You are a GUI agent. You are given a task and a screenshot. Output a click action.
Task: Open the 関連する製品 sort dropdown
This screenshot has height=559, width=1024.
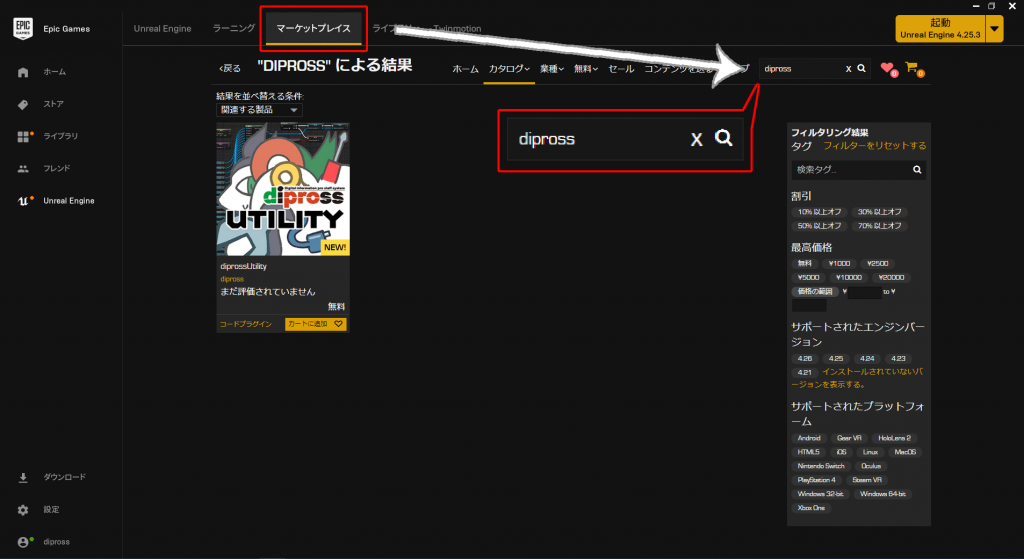pos(259,110)
